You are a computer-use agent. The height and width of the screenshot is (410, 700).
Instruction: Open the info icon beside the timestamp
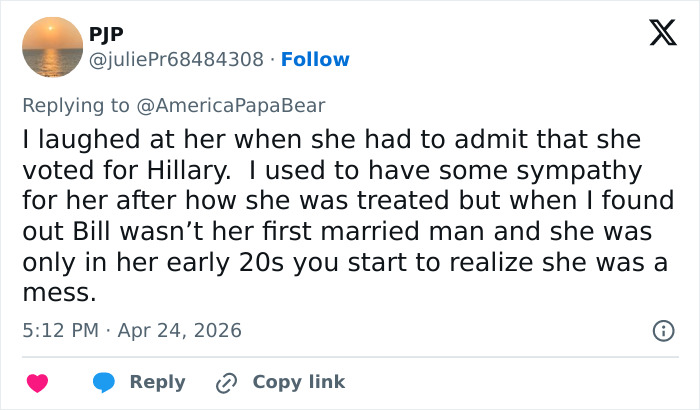(662, 329)
